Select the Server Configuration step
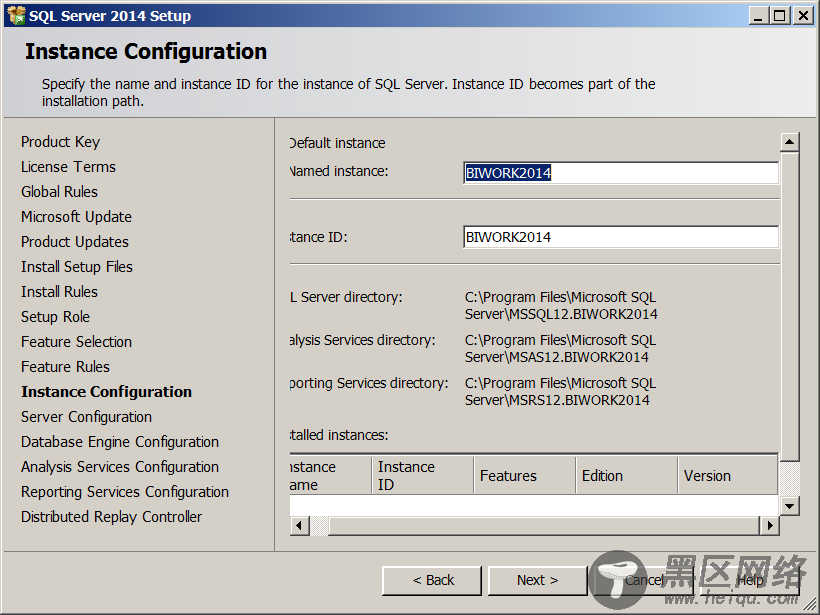The image size is (820, 615). [x=86, y=417]
